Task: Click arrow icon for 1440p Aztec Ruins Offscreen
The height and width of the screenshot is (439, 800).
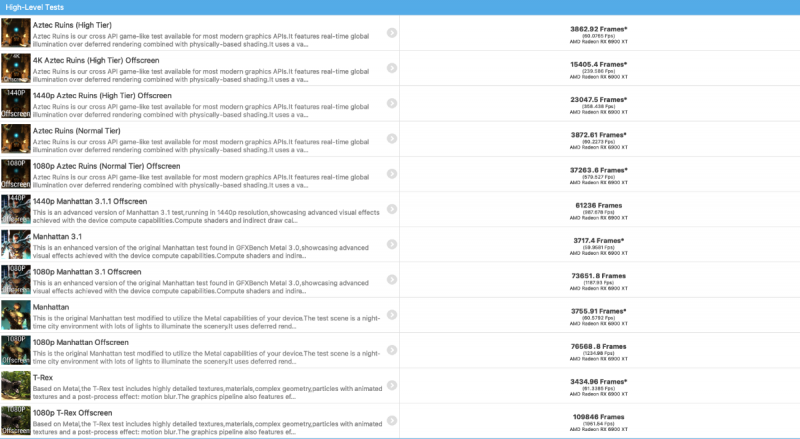Action: tap(392, 103)
